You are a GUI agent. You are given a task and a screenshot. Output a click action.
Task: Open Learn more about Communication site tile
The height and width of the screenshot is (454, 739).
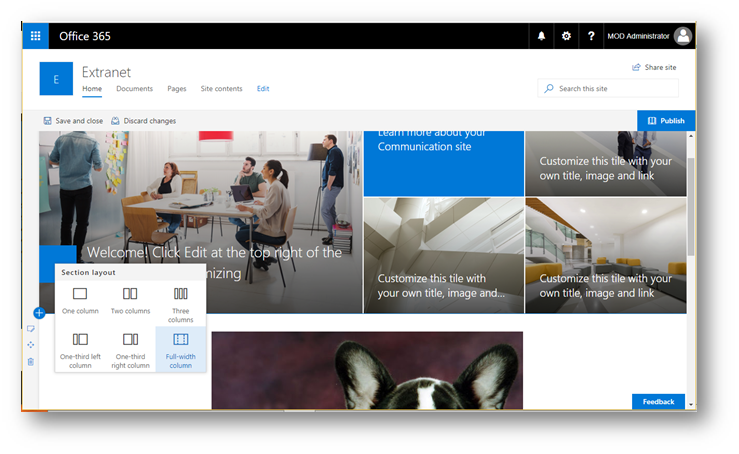coord(443,164)
